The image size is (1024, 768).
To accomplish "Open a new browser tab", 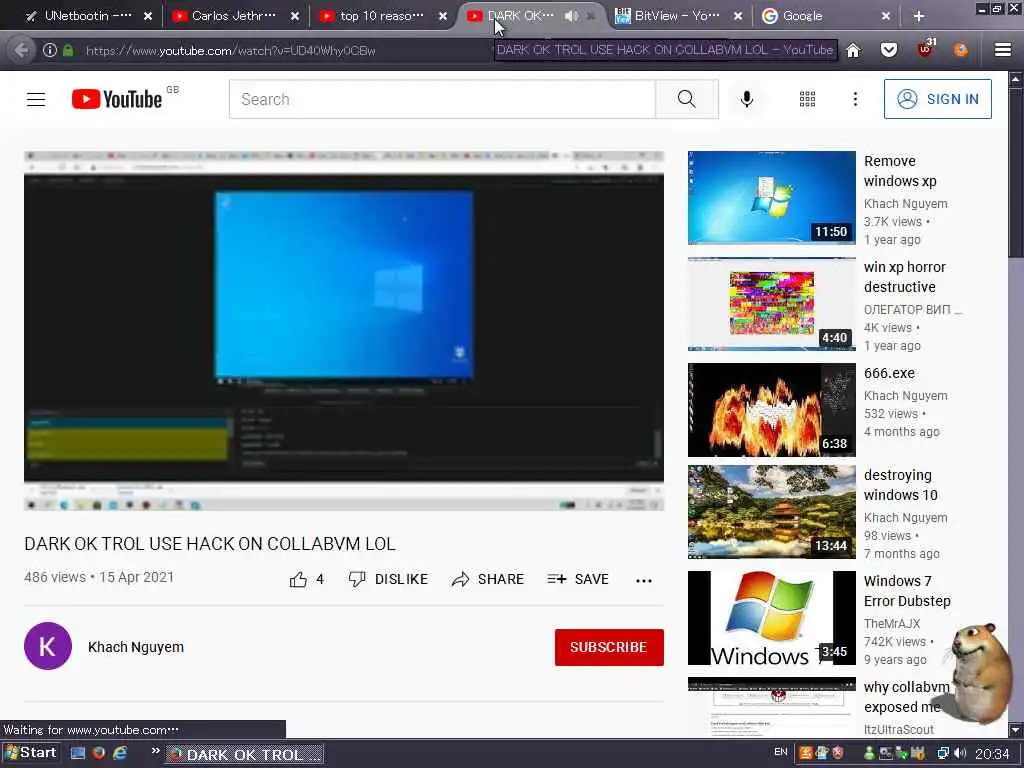I will click(x=919, y=16).
